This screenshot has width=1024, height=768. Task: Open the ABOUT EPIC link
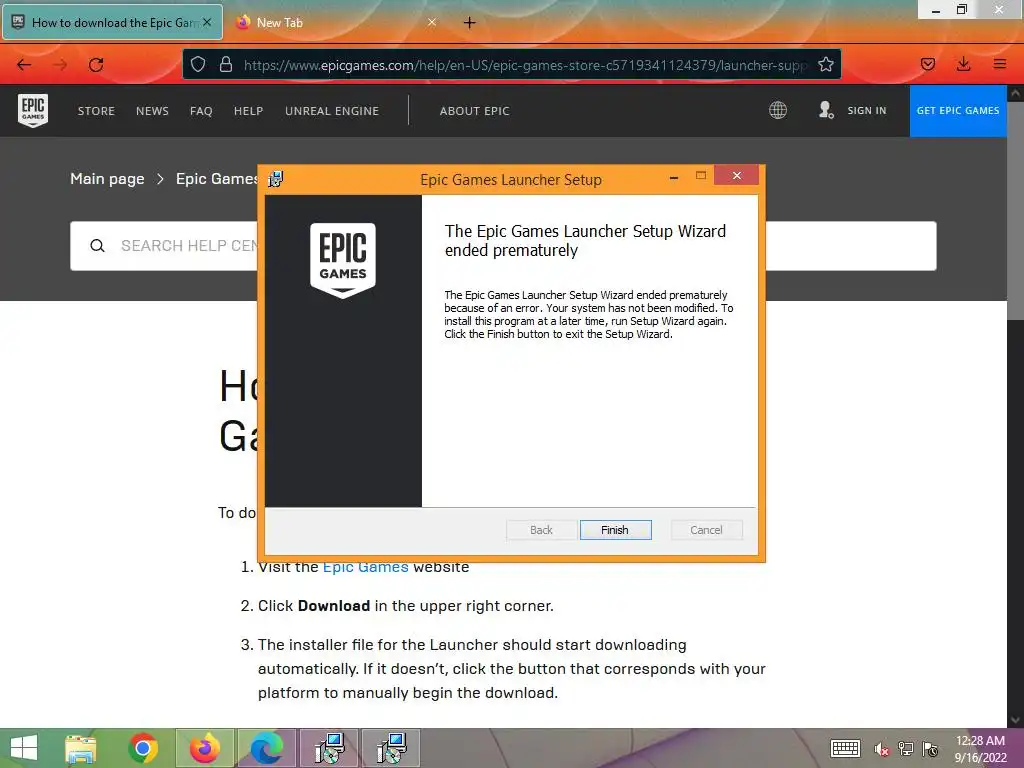[474, 111]
